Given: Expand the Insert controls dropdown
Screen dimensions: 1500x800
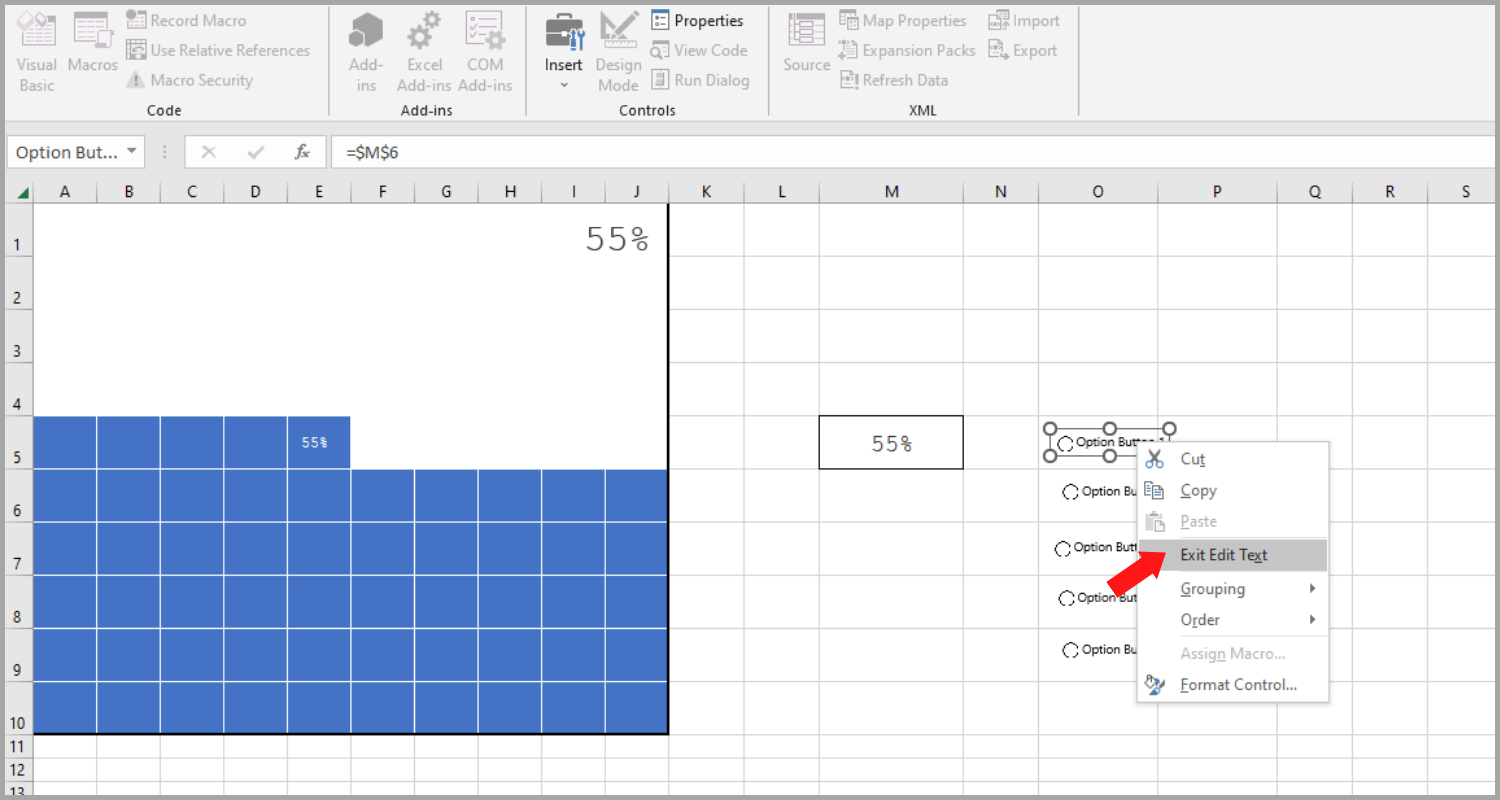Looking at the screenshot, I should 564,85.
